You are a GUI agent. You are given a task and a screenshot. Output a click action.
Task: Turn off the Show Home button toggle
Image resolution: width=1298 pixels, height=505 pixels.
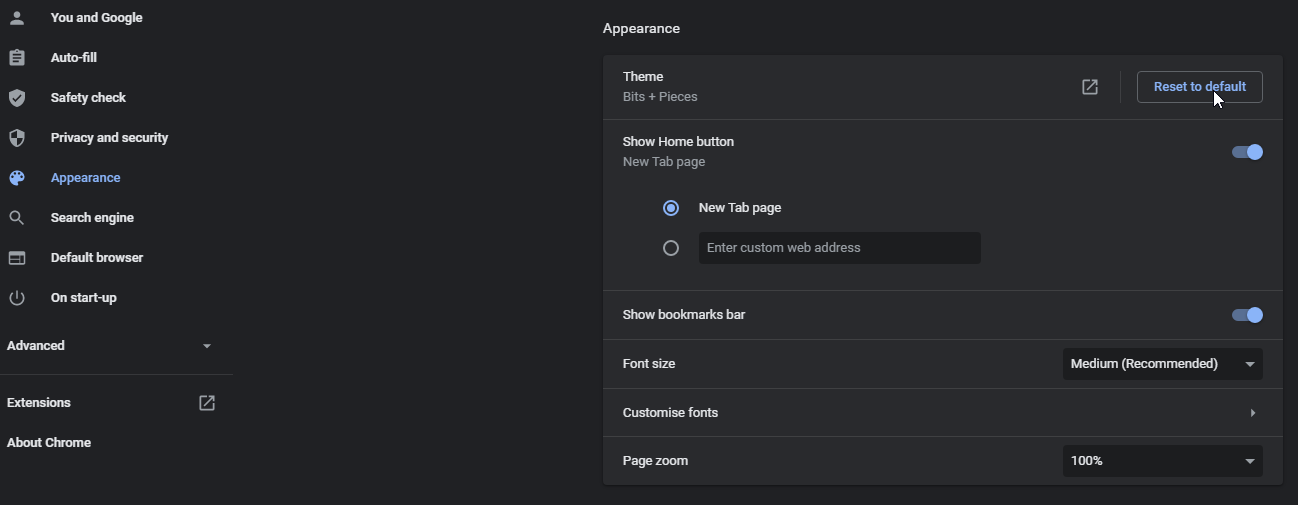[x=1247, y=152]
